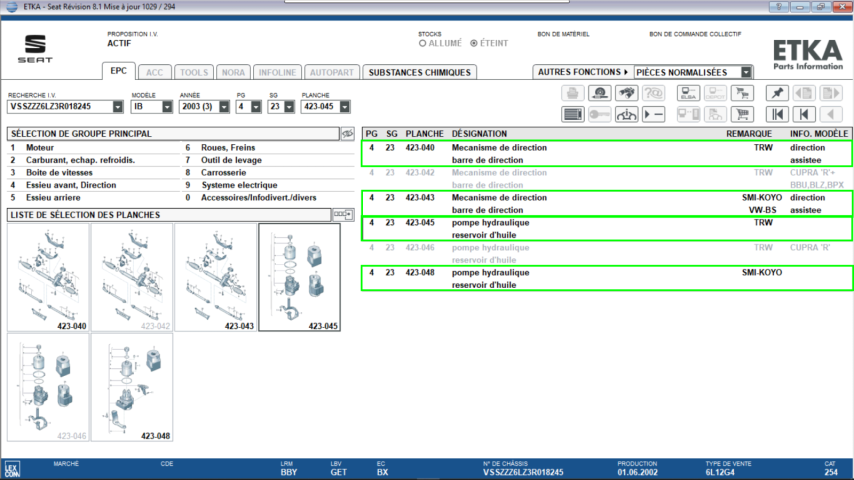Expand the Pièces normalisées dropdown

[746, 72]
